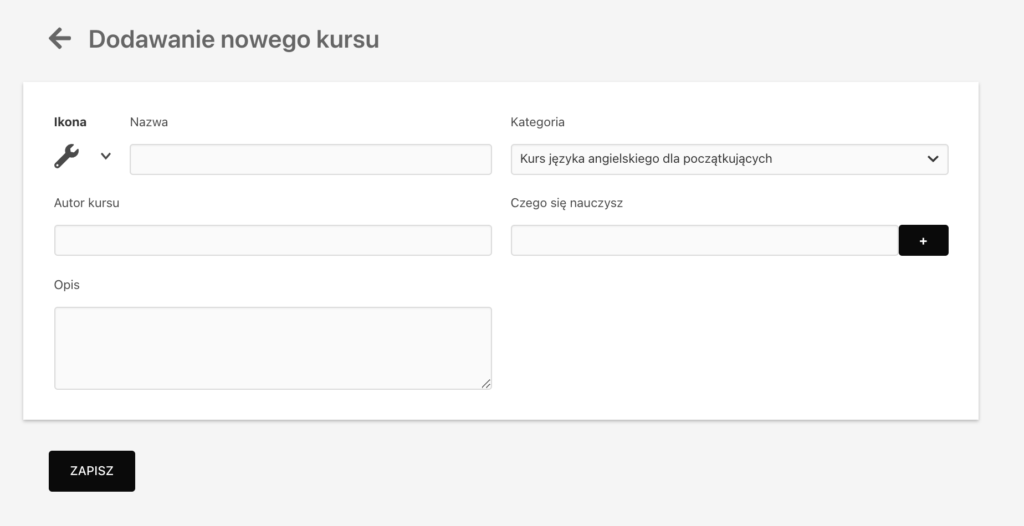Viewport: 1024px width, 526px height.
Task: Click the Nazwa field label
Action: (x=149, y=122)
